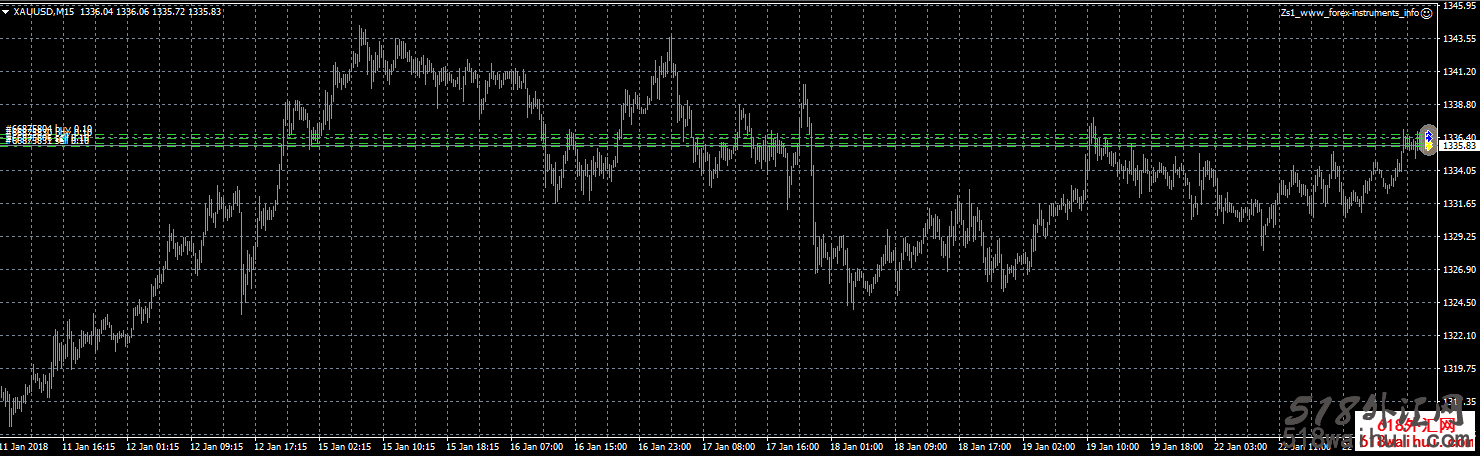Click the 11 Jan 16:15 time label
1480x456 pixels.
(91, 446)
